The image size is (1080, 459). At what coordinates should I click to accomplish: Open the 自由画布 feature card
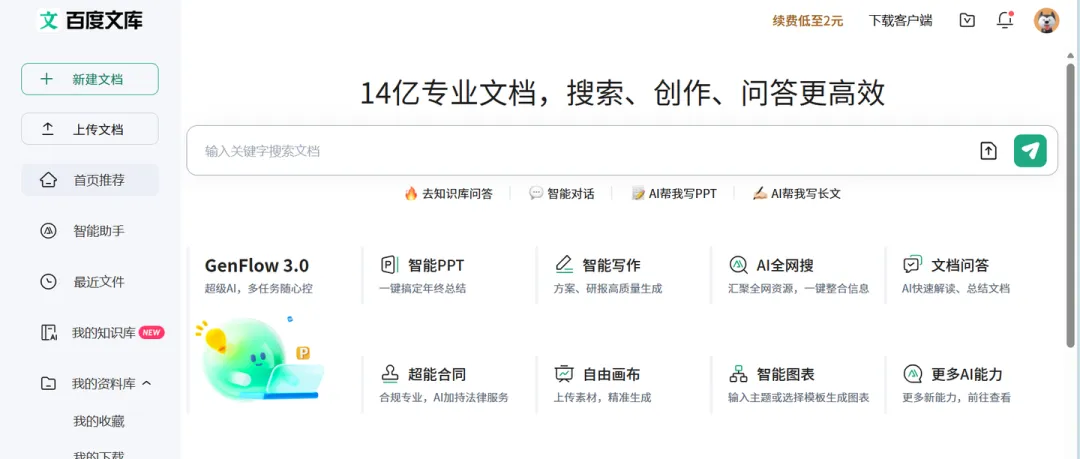pos(623,385)
